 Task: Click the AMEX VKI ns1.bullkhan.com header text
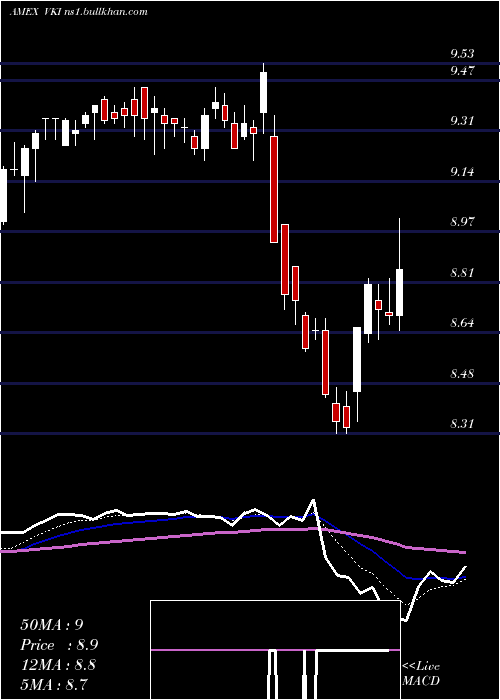[78, 12]
